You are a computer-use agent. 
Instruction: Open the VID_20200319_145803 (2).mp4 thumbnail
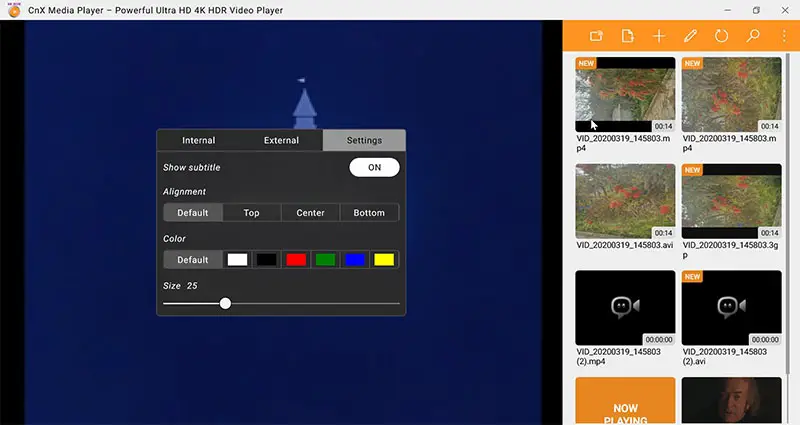(x=625, y=308)
